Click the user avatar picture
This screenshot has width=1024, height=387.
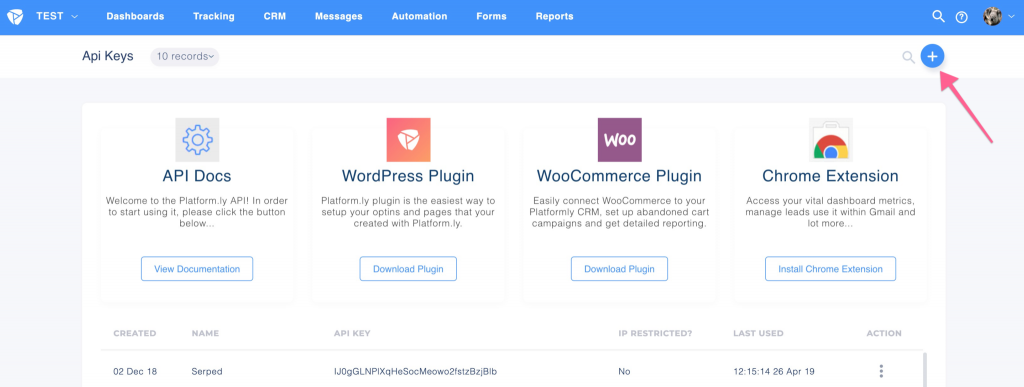coord(992,16)
